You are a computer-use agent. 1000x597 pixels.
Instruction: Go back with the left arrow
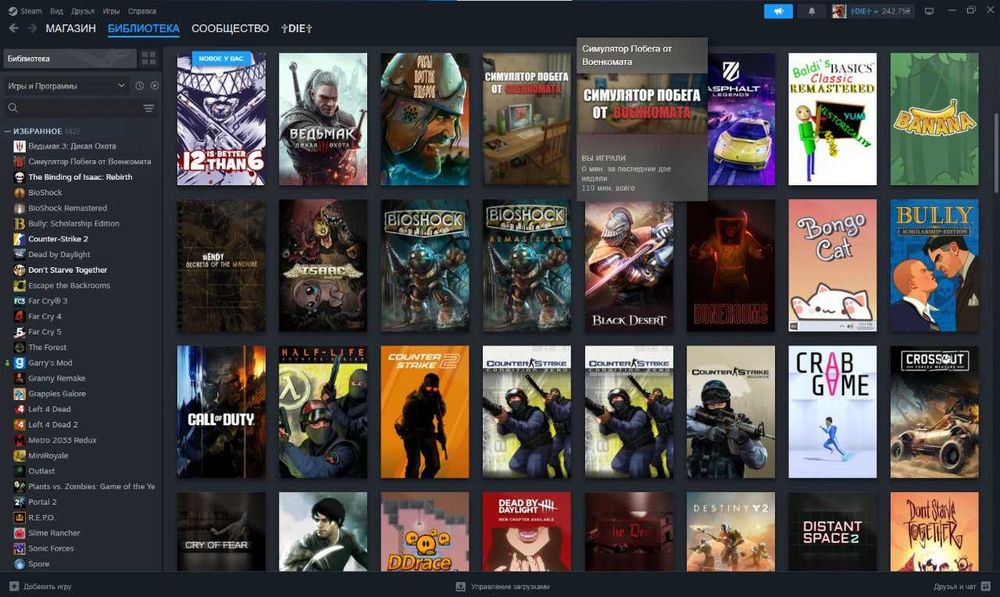[x=14, y=29]
